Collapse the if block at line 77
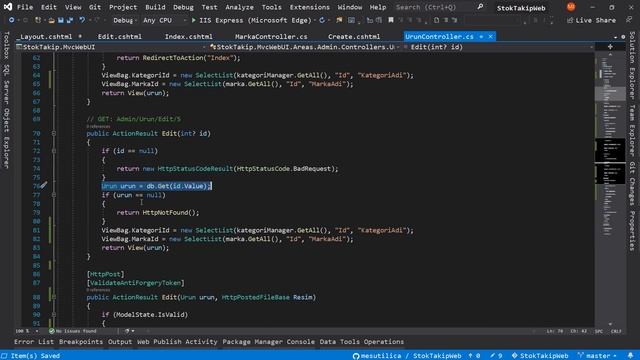The width and height of the screenshot is (640, 360). pyautogui.click(x=53, y=195)
